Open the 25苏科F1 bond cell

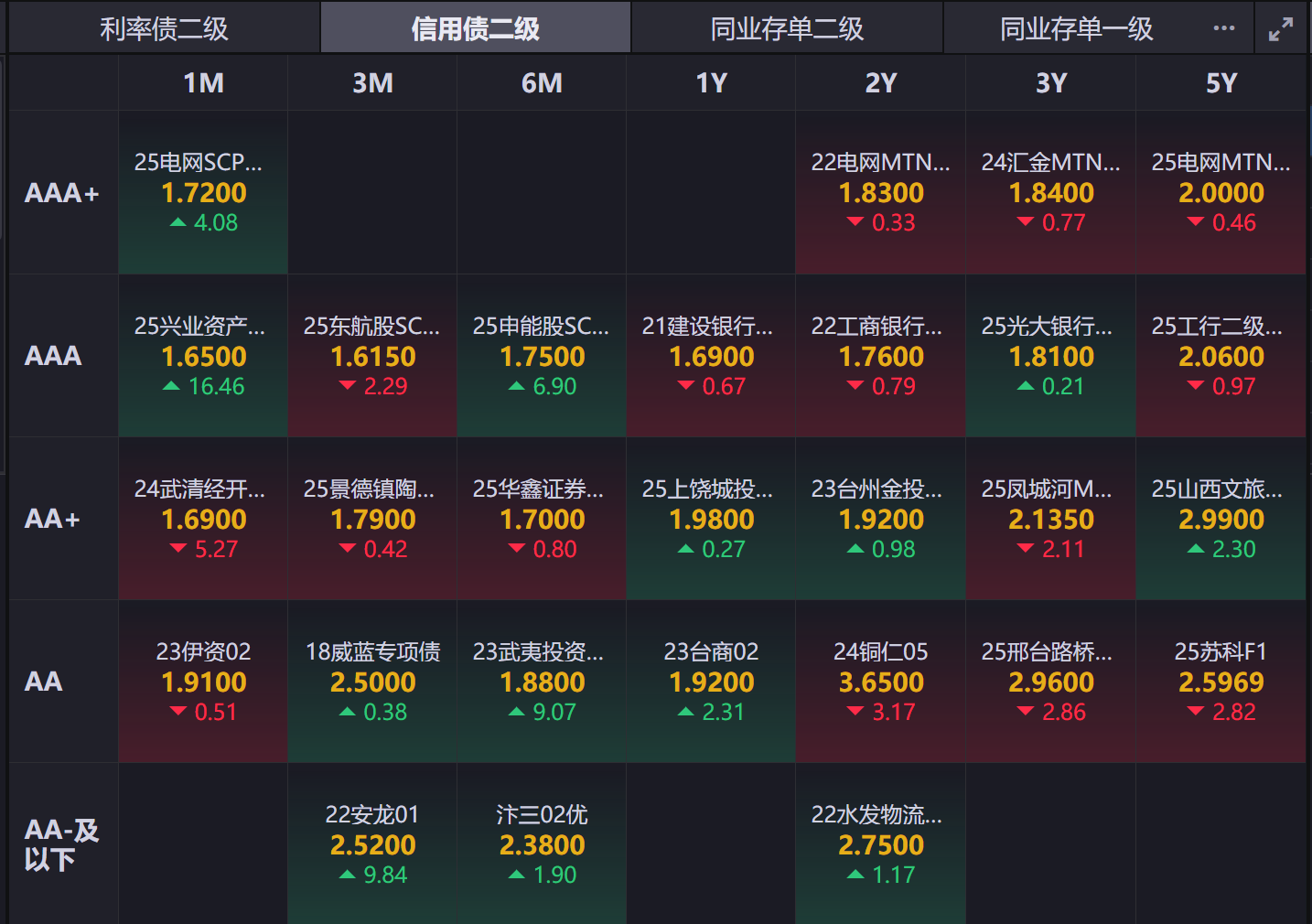click(1221, 682)
